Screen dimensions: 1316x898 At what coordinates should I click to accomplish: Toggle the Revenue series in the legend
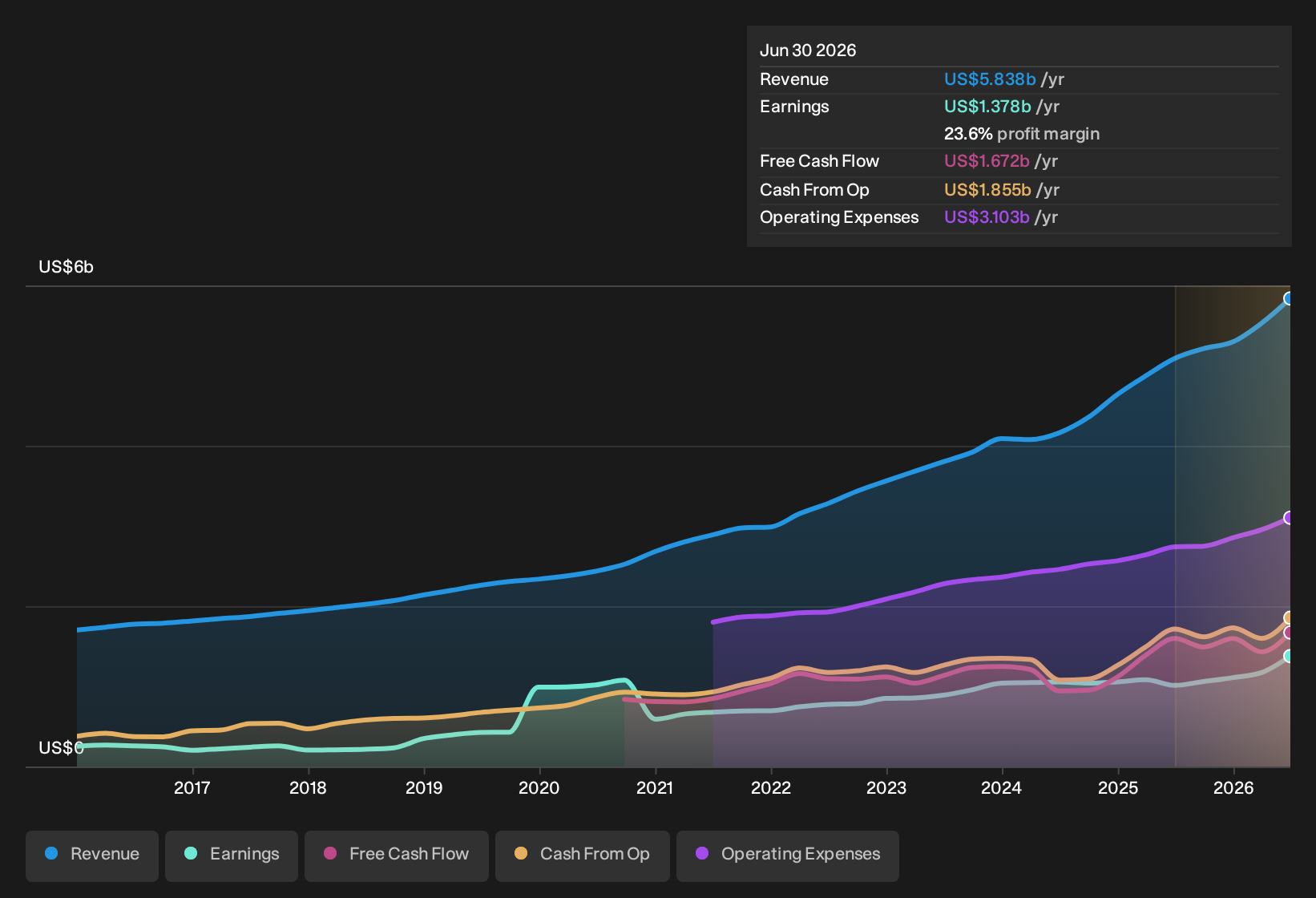point(92,855)
